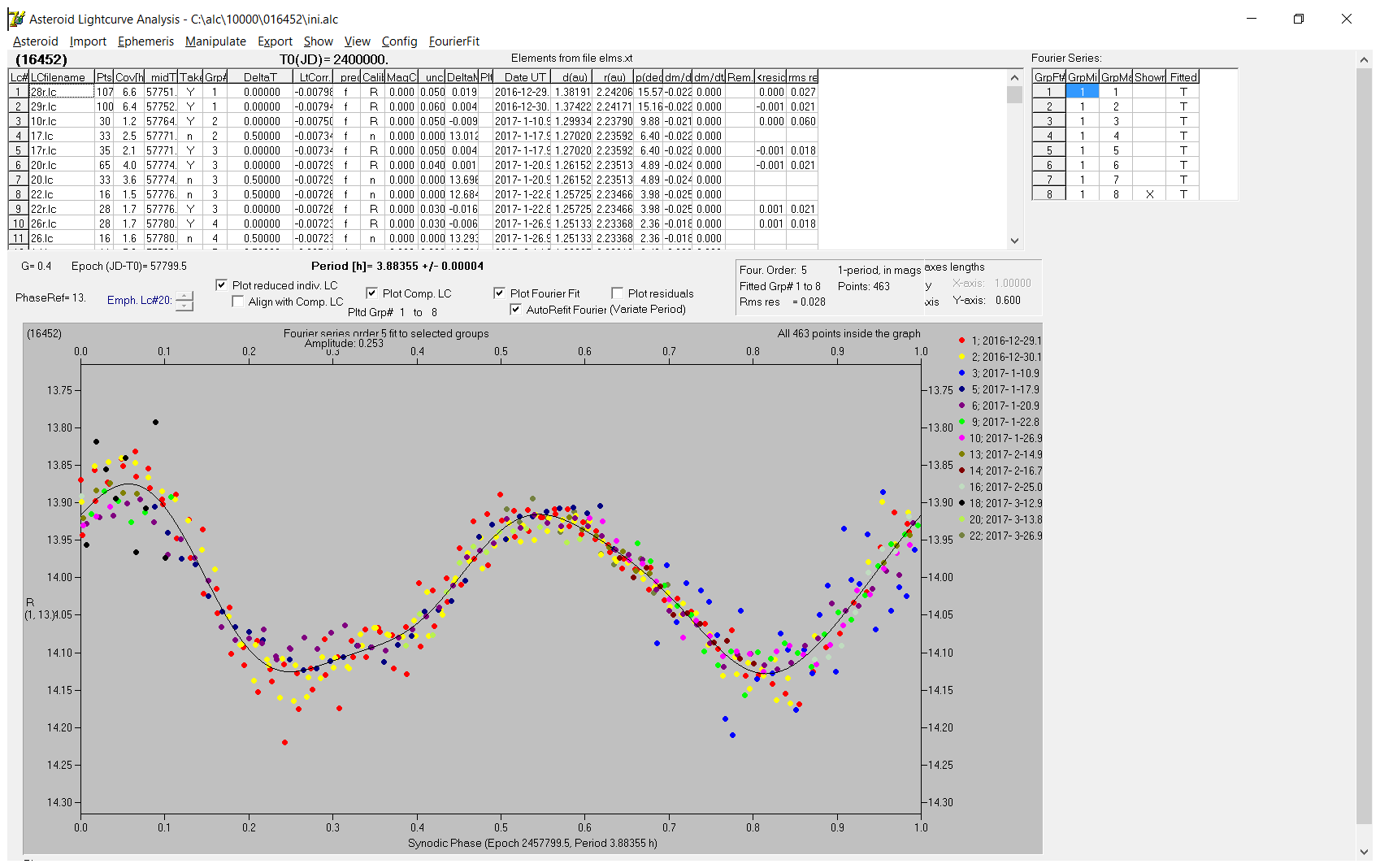Increment Emph. Lc# stepper up arrow

tap(184, 296)
